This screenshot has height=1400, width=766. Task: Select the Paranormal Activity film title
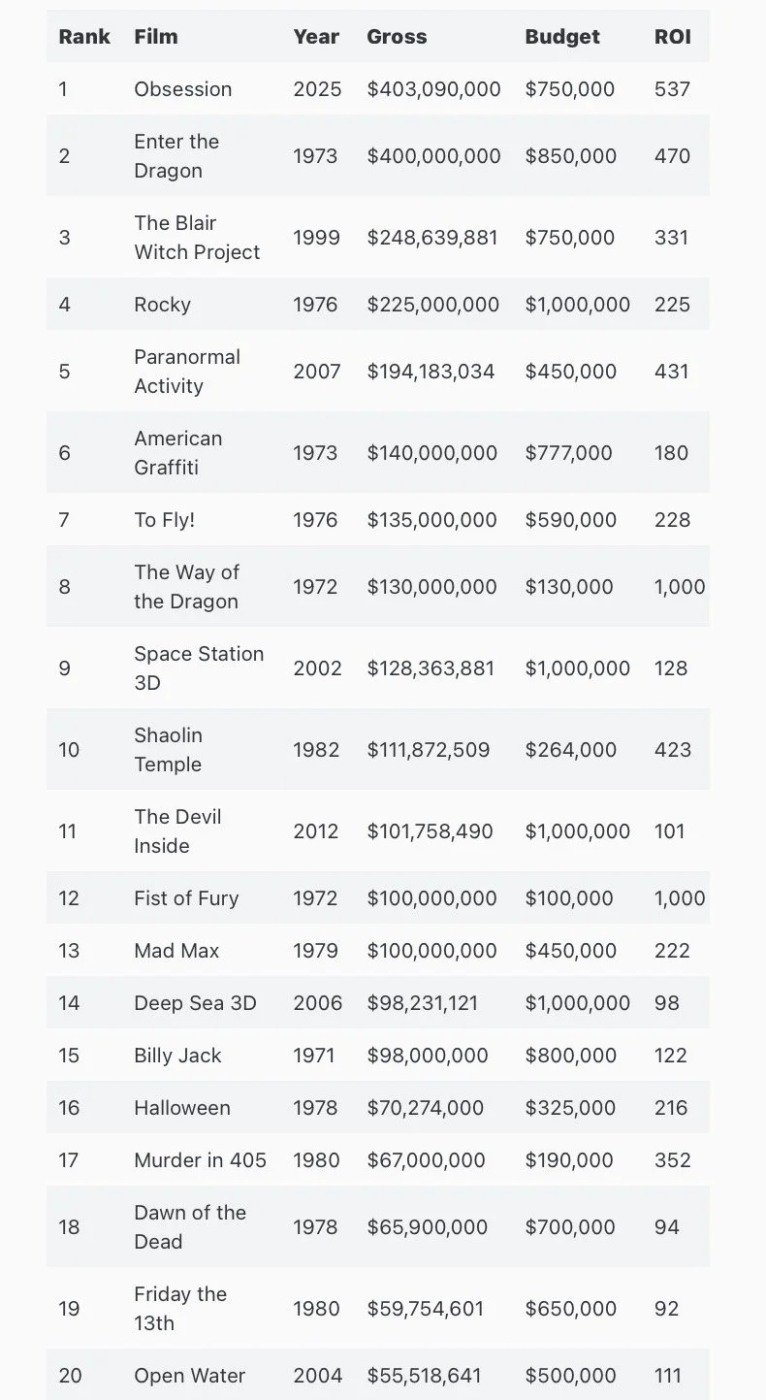(x=187, y=372)
